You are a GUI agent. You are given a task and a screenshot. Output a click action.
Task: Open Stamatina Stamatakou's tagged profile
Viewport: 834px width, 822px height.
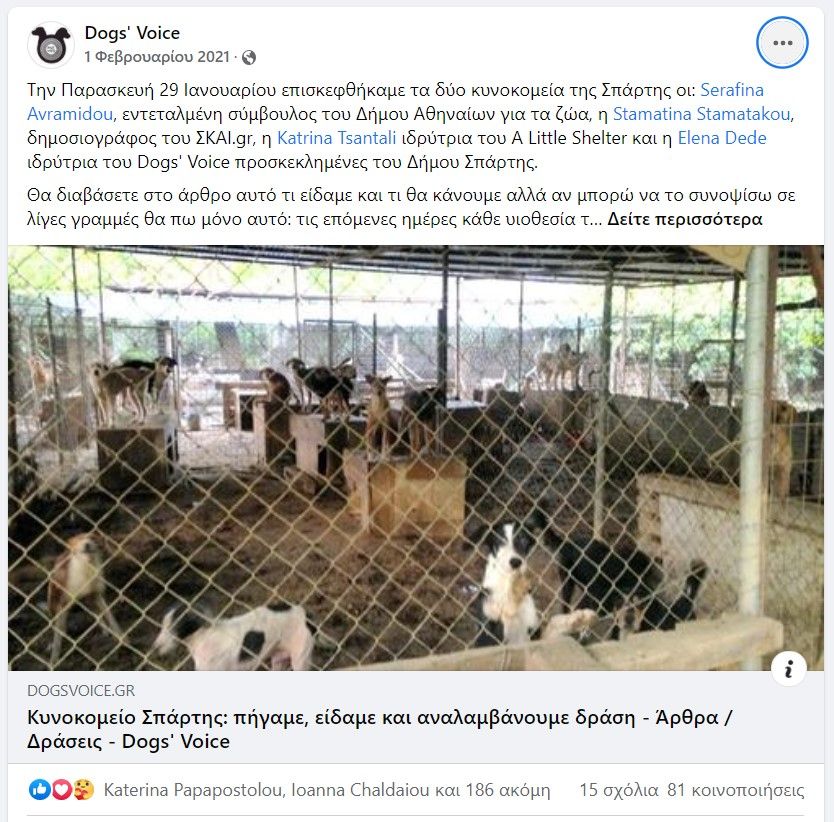pyautogui.click(x=703, y=114)
